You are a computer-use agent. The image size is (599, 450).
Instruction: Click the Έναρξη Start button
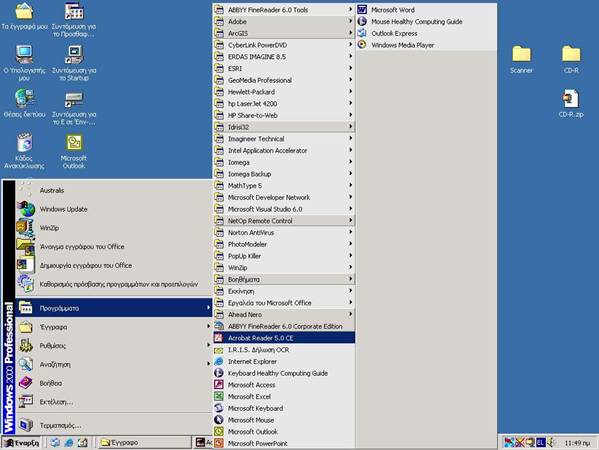tap(21, 443)
